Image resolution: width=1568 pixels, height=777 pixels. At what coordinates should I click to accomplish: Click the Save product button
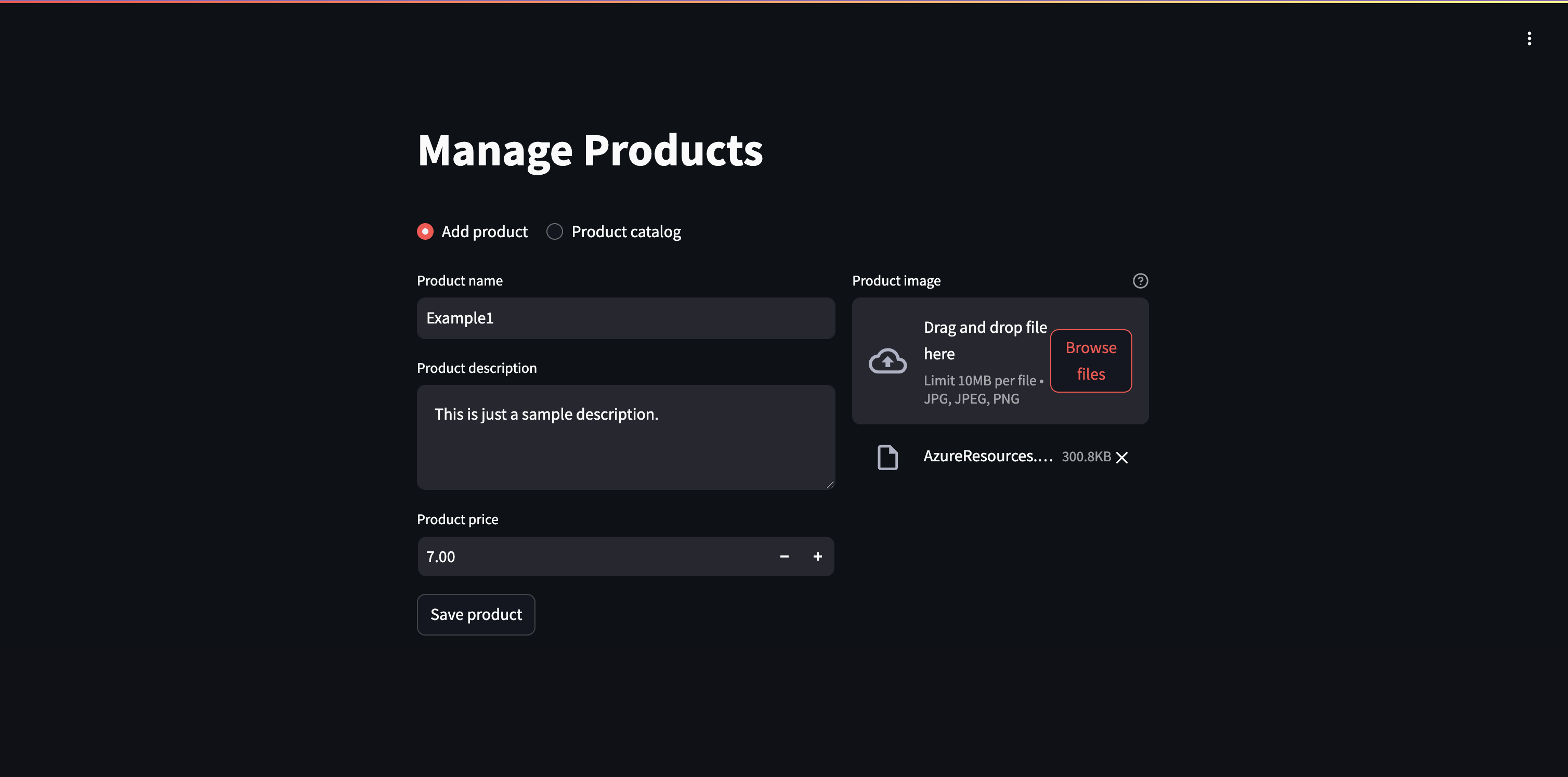[475, 614]
